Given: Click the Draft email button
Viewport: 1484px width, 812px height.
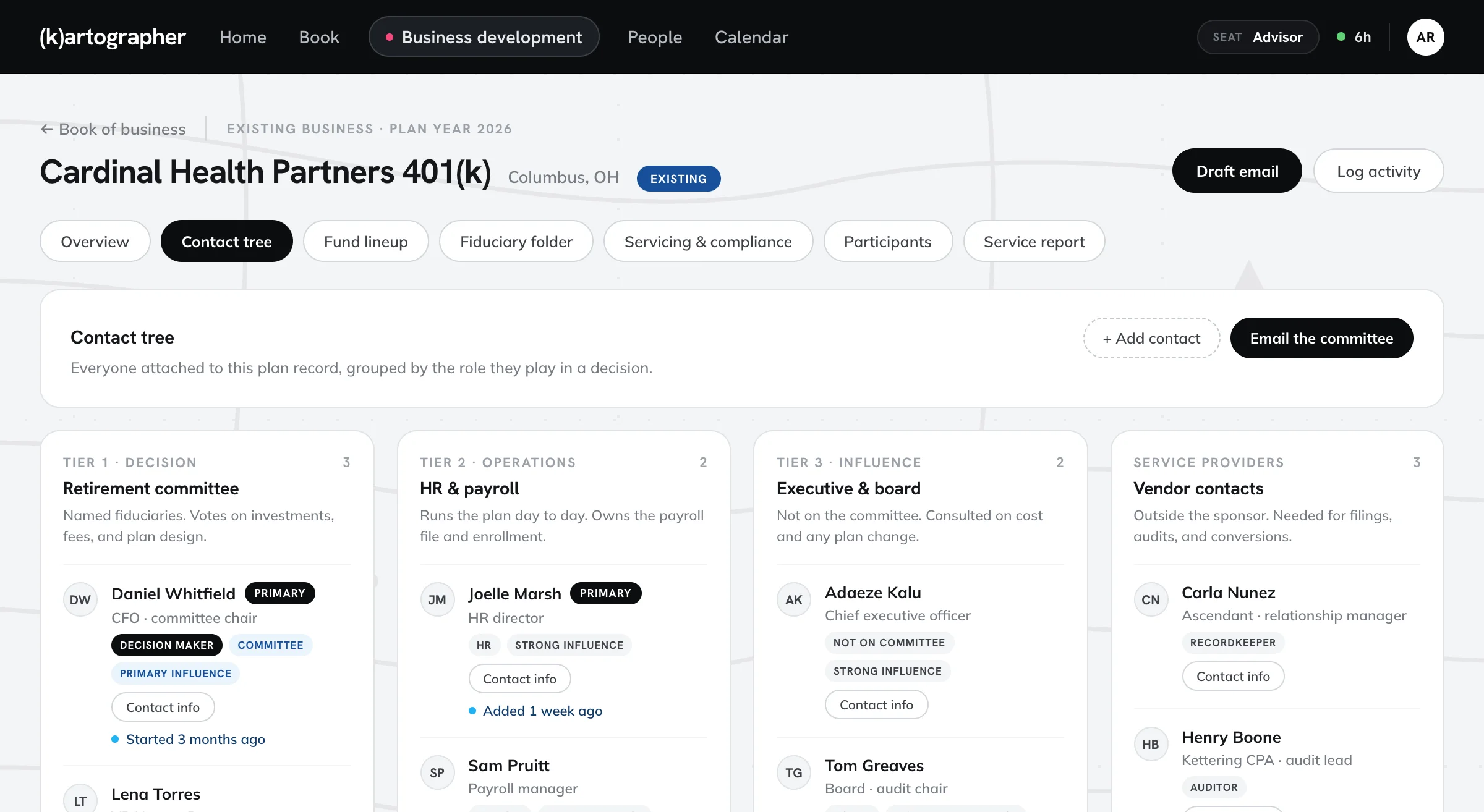Looking at the screenshot, I should pyautogui.click(x=1237, y=171).
